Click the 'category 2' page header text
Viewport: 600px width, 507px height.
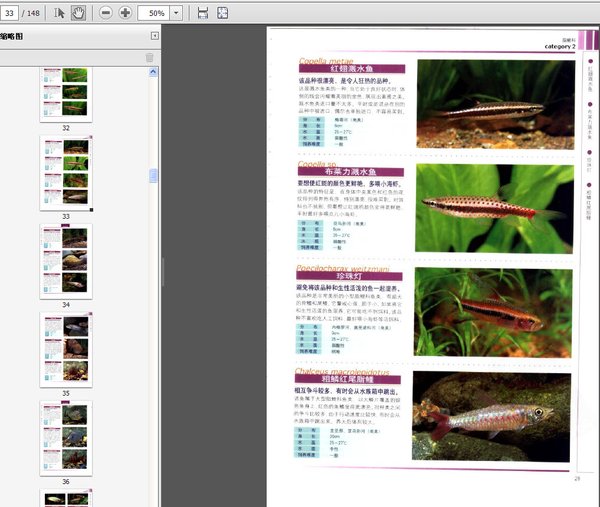click(560, 46)
